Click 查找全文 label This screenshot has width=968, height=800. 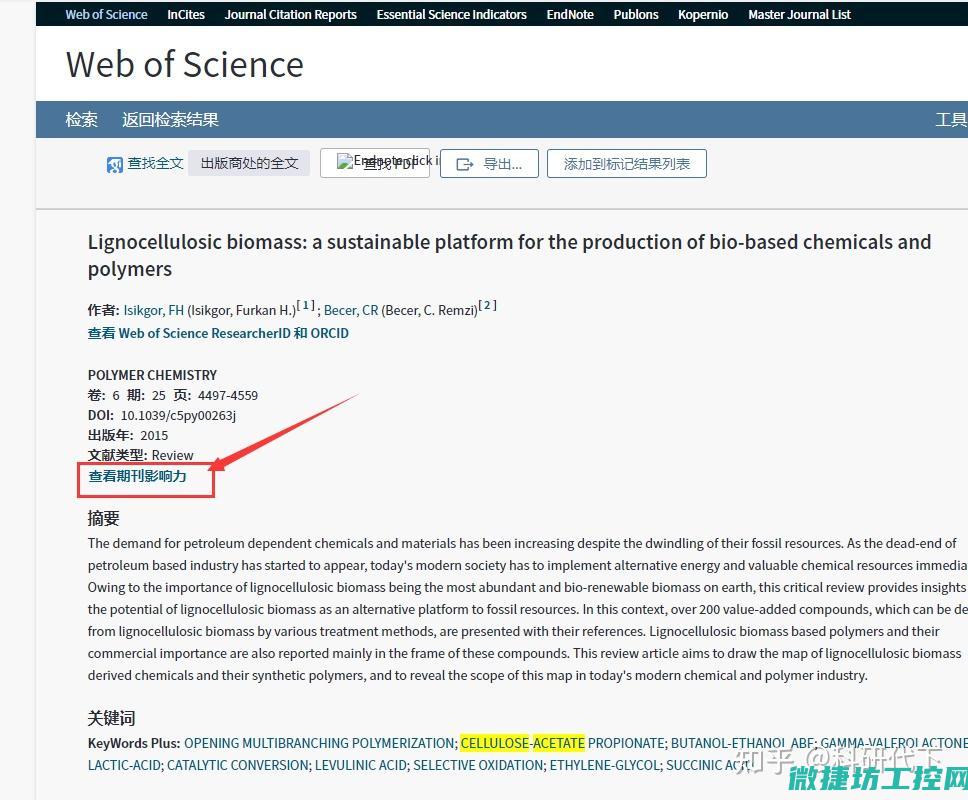point(156,163)
